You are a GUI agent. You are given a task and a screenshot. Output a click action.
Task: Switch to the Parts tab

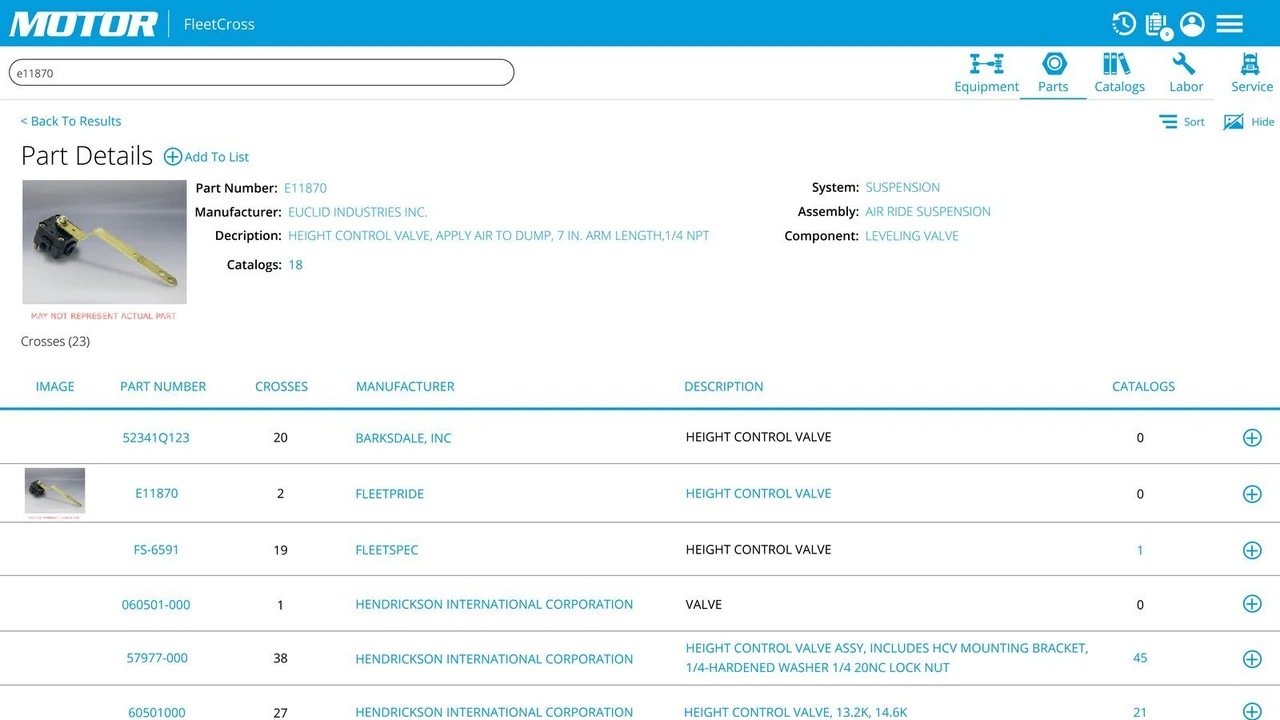point(1053,73)
